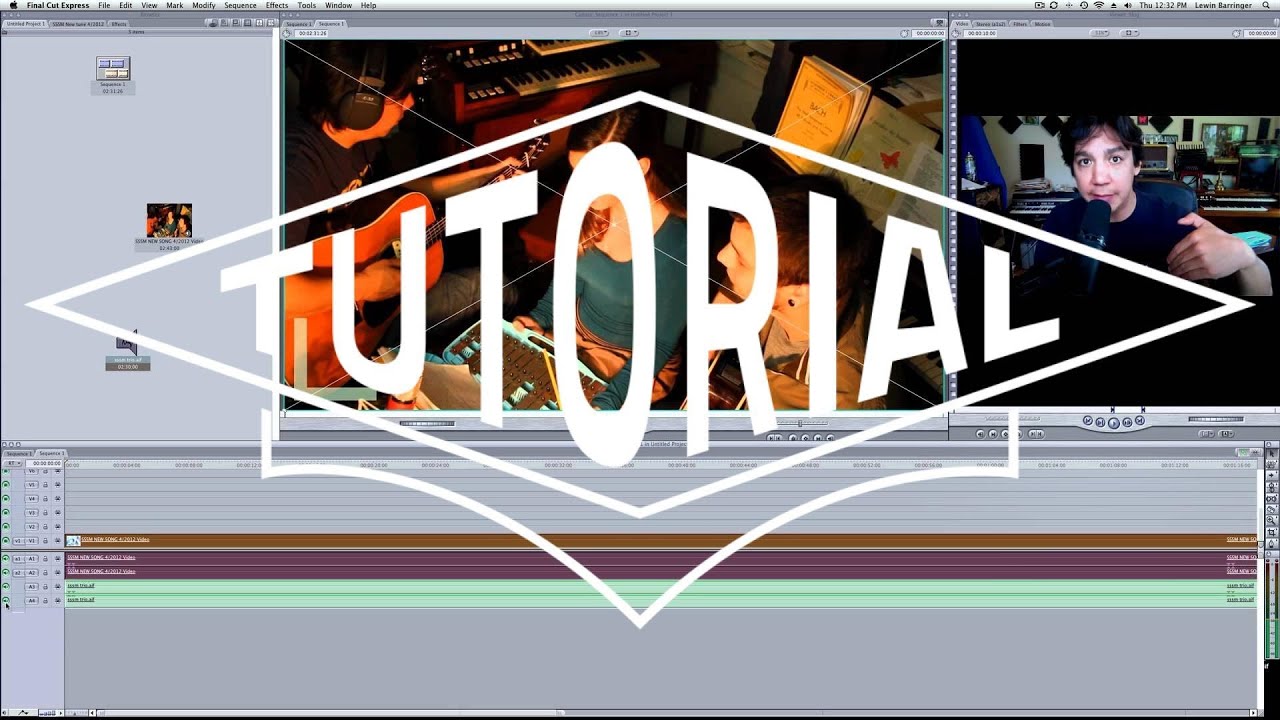Switch to the Filters tab in Viewer
Screen dimensions: 1280x720
(1020, 24)
